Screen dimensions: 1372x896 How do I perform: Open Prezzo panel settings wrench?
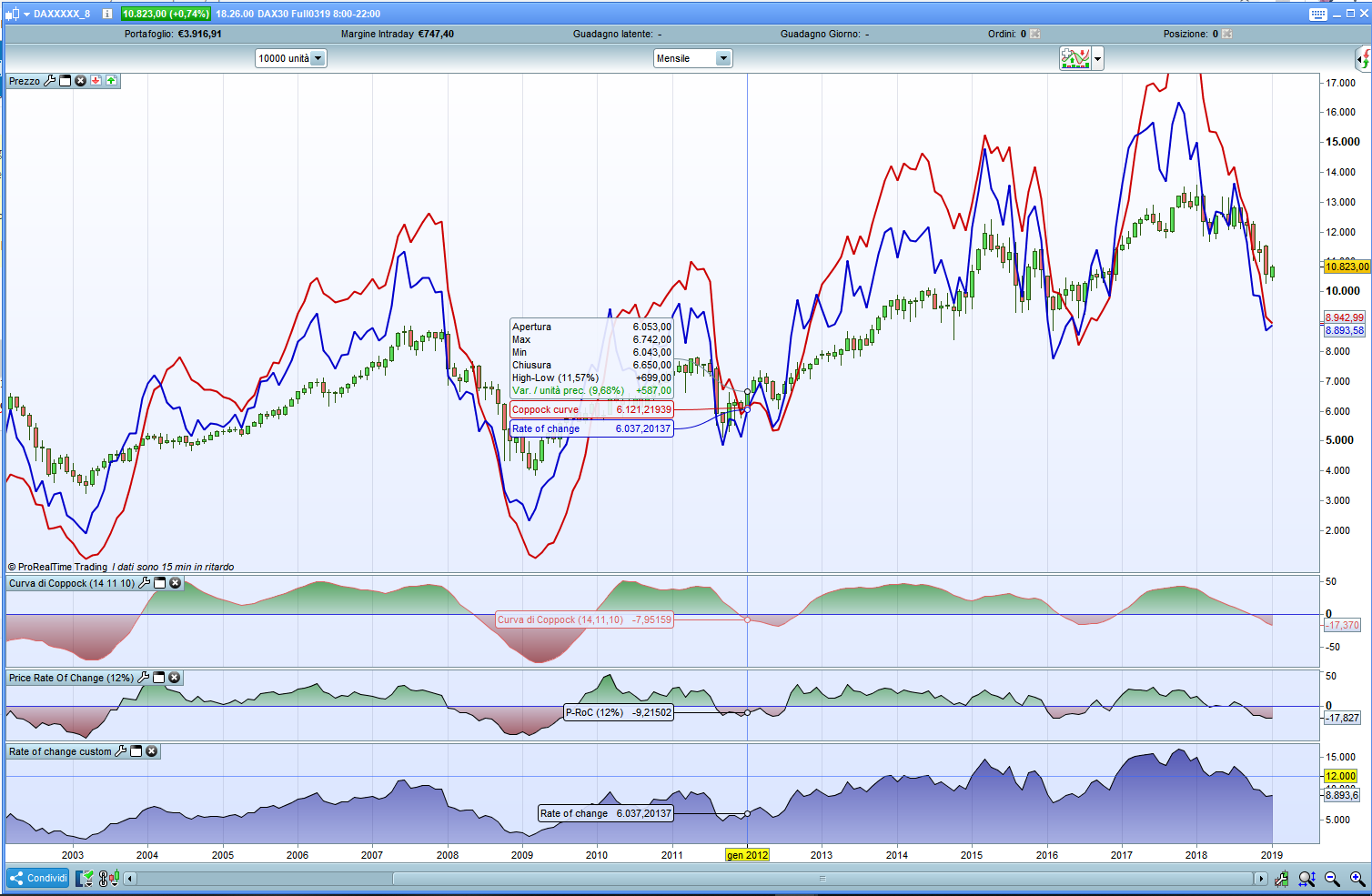point(50,81)
